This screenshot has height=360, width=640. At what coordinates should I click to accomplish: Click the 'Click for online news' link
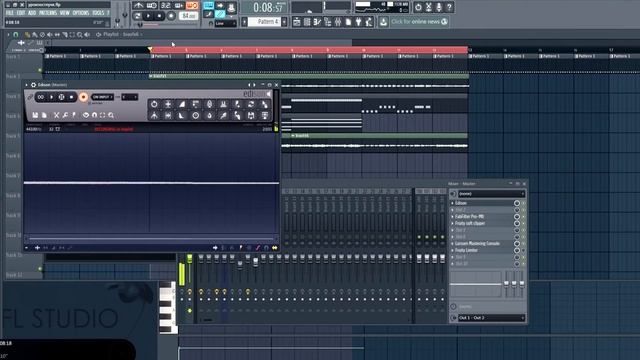coord(420,22)
